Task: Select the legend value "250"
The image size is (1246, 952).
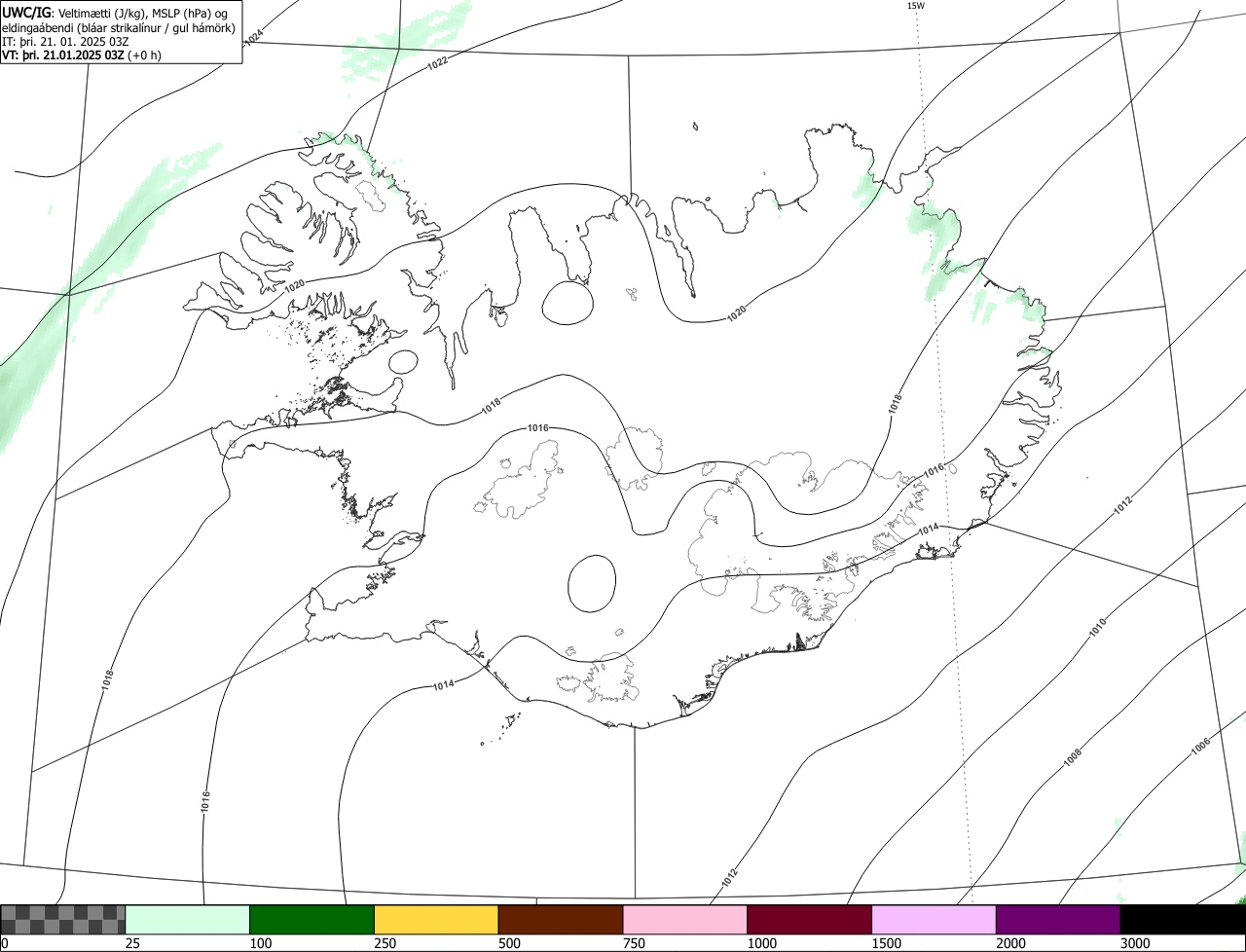Action: (385, 943)
